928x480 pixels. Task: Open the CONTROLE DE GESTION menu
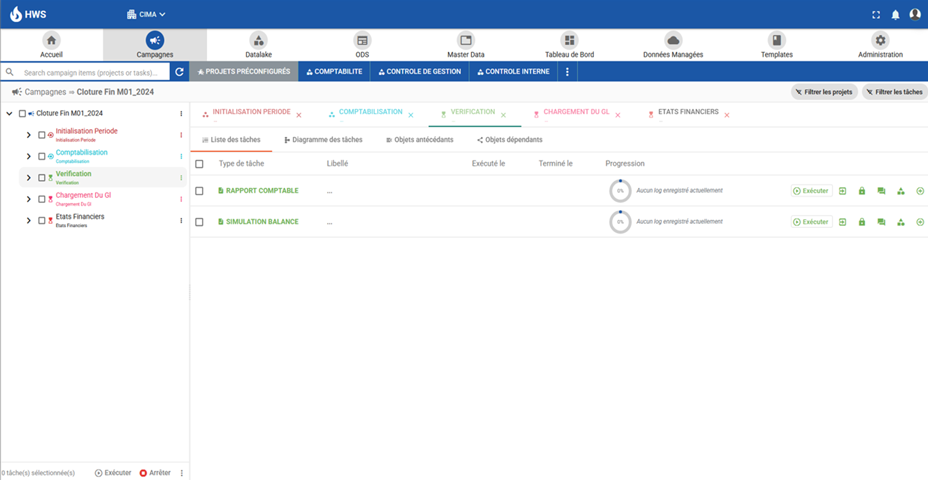(418, 72)
